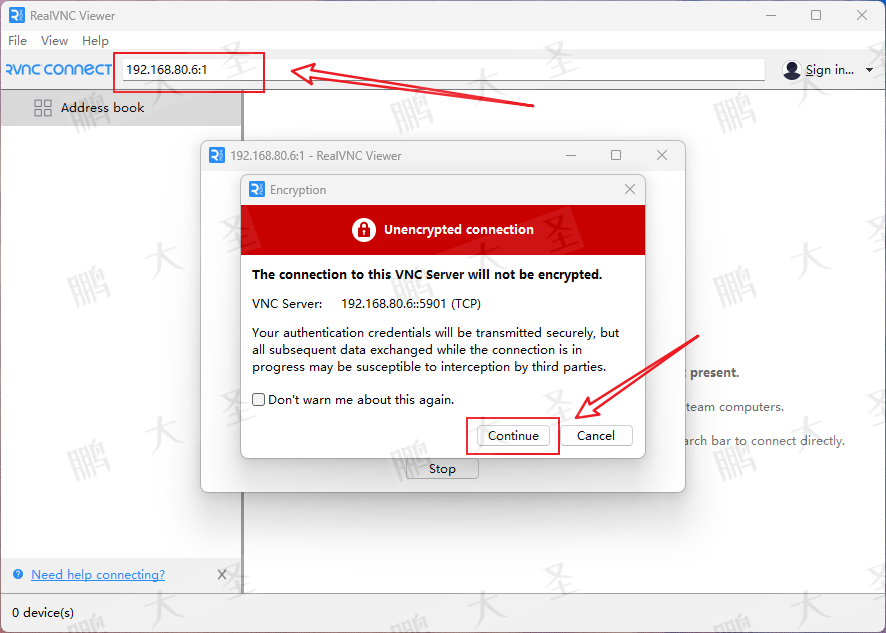Select Address book in sidebar

click(x=121, y=107)
